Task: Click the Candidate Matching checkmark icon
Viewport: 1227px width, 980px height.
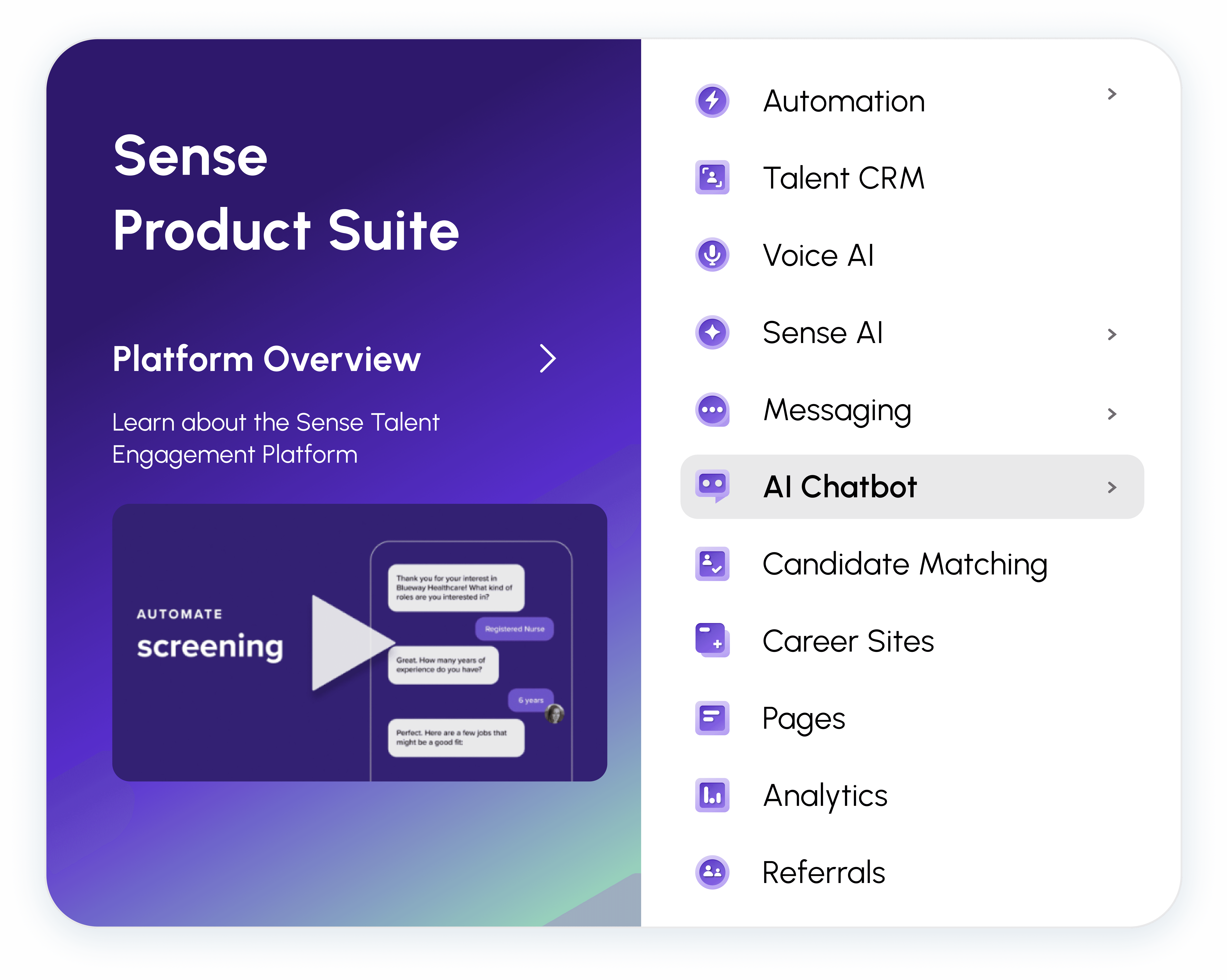Action: pos(712,564)
